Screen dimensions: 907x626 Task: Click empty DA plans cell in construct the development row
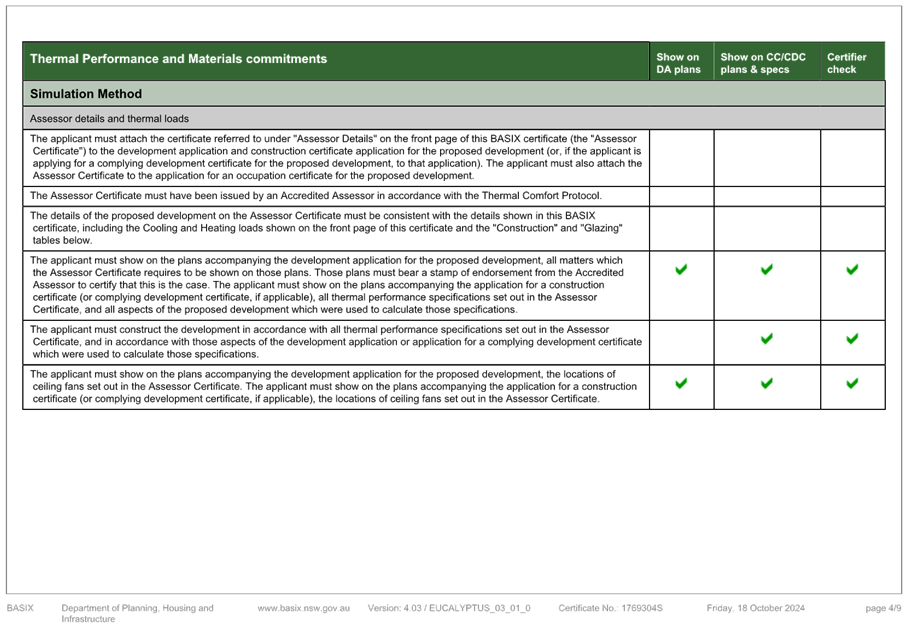(681, 343)
